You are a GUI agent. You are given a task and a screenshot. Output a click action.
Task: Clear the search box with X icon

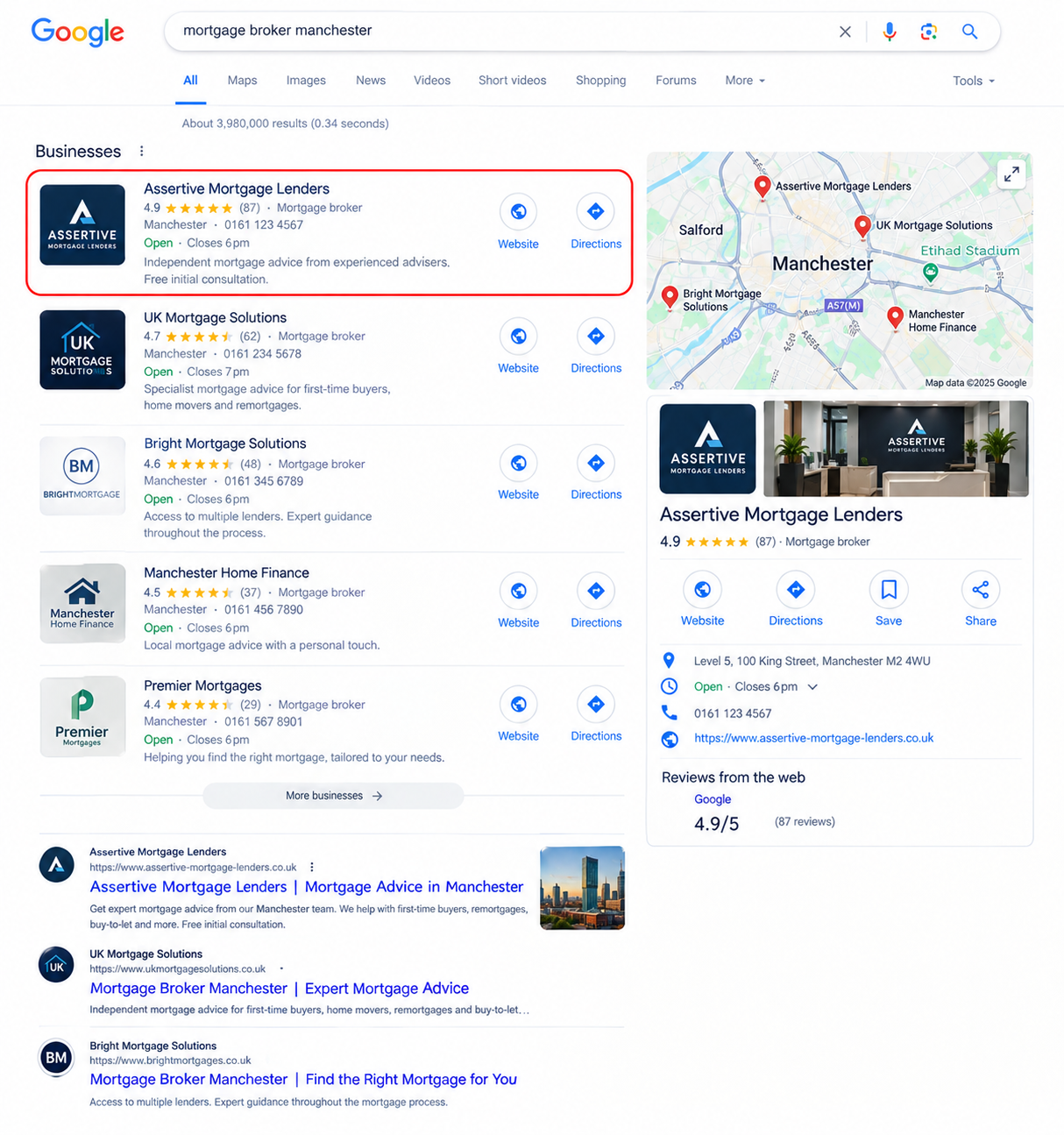[845, 32]
